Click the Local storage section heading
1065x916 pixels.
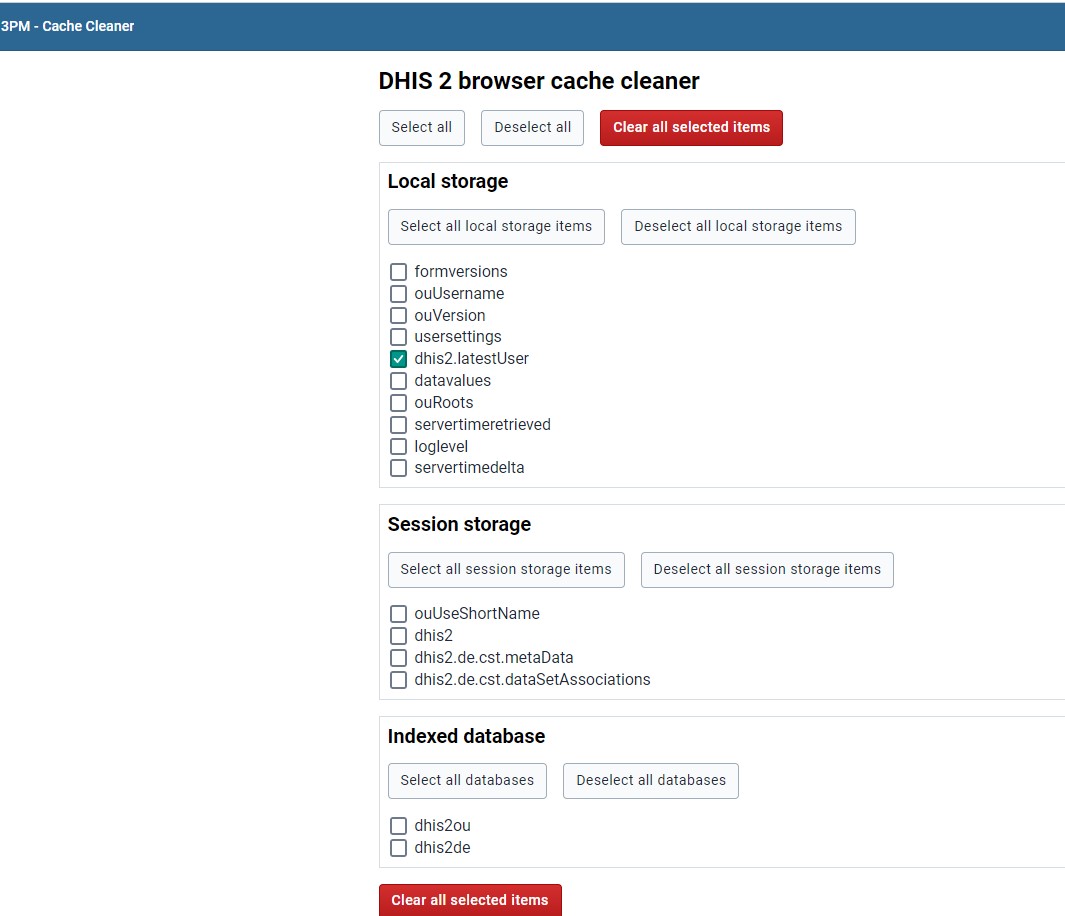click(x=448, y=181)
